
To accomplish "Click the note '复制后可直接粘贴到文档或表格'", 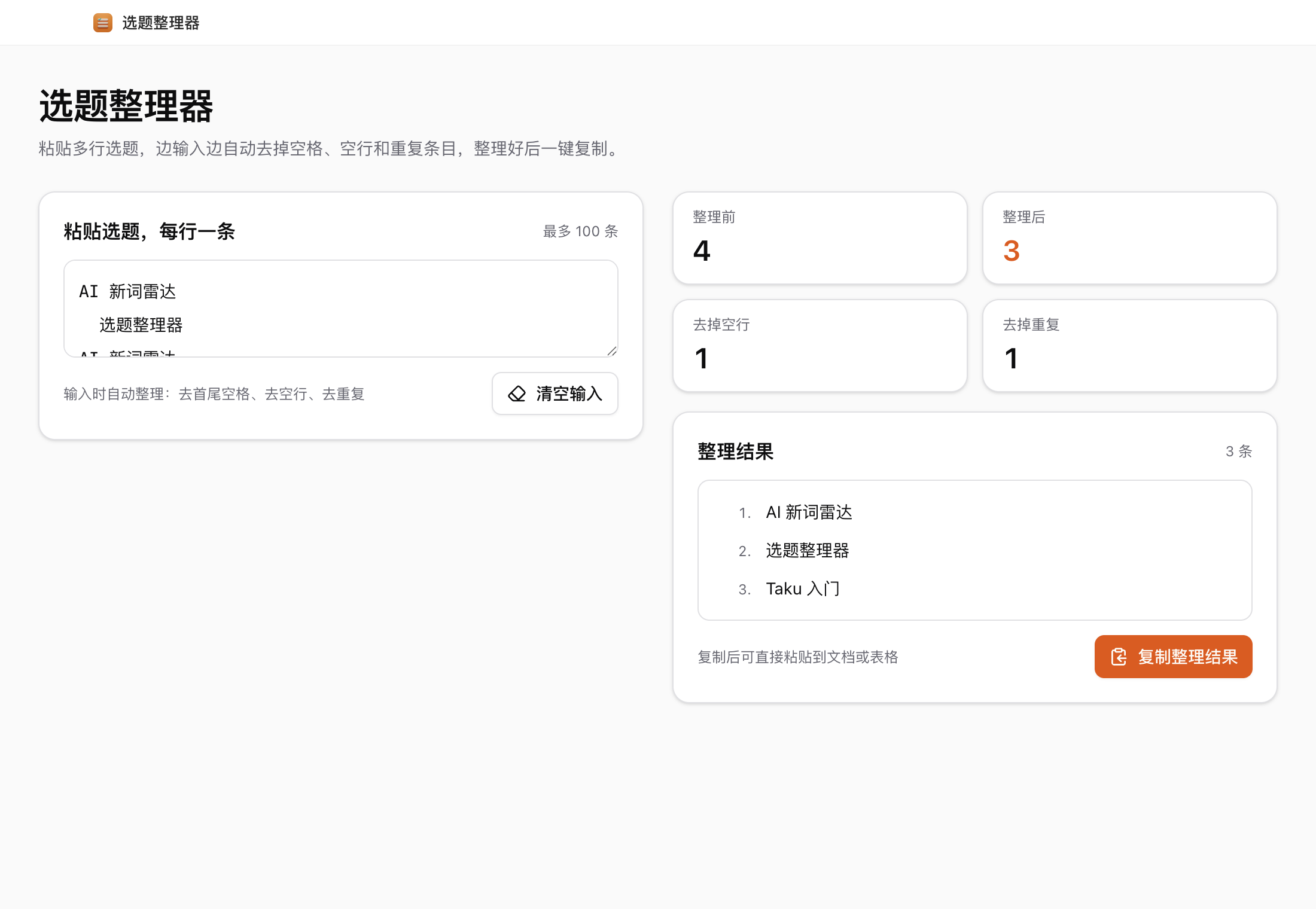I will pyautogui.click(x=798, y=657).
